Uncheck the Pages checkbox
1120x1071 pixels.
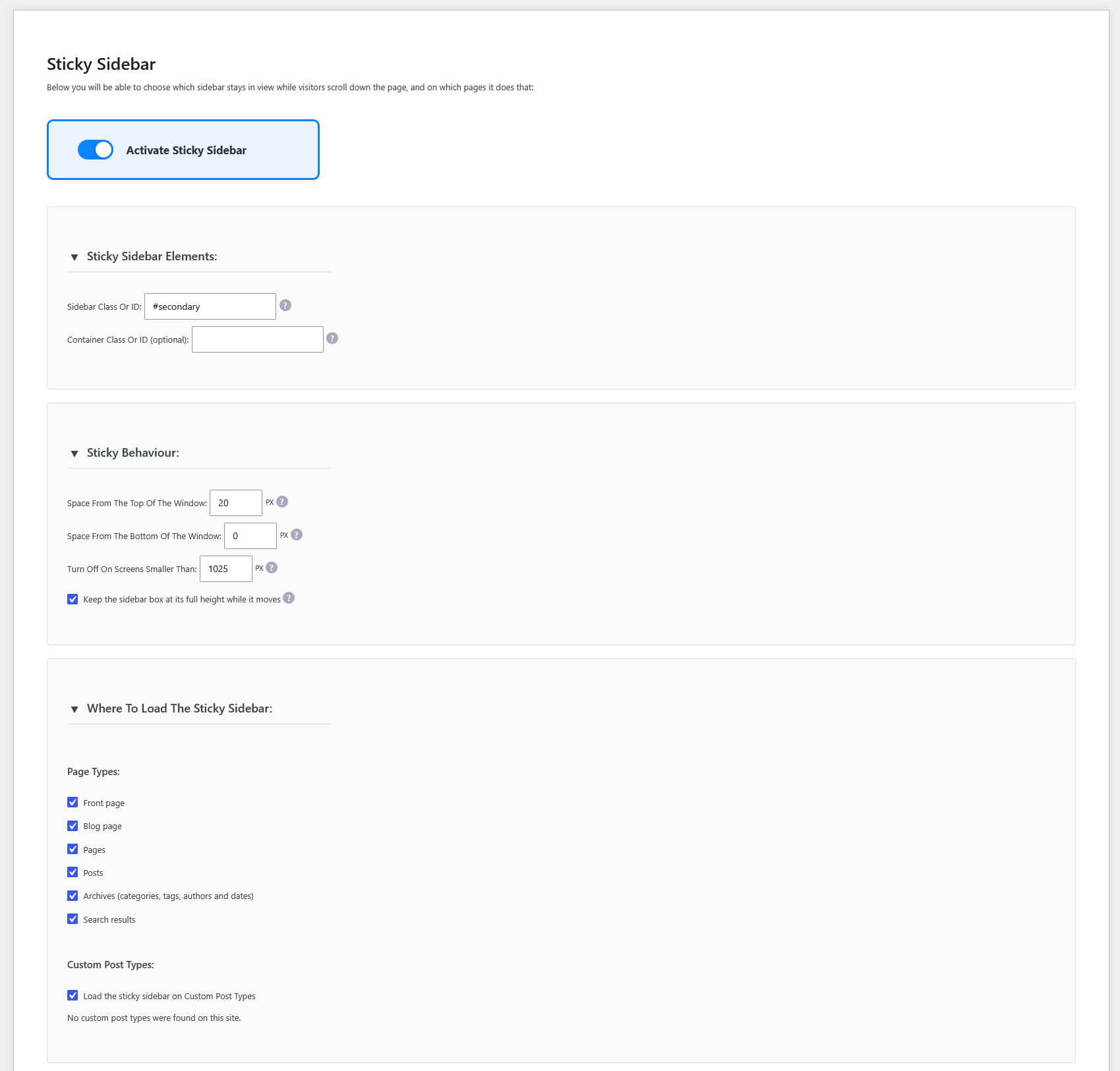click(73, 849)
